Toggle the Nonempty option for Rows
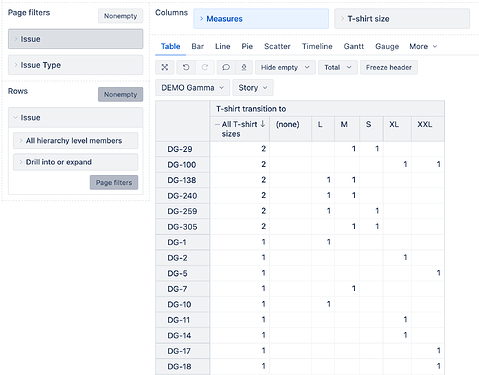 point(120,94)
